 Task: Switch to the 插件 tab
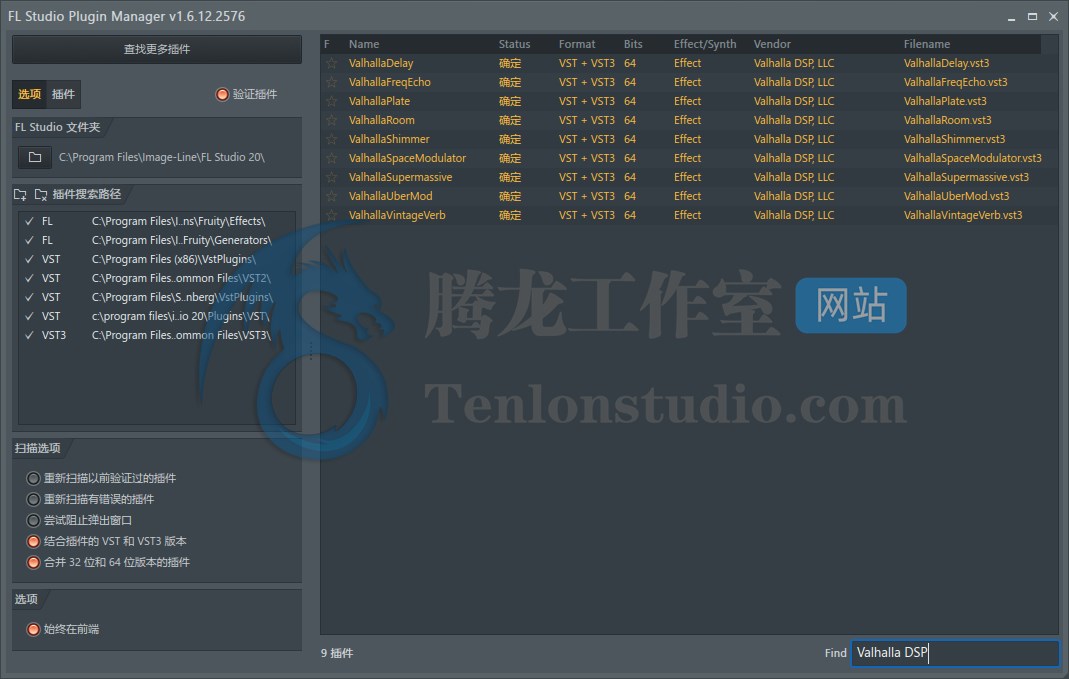point(63,94)
